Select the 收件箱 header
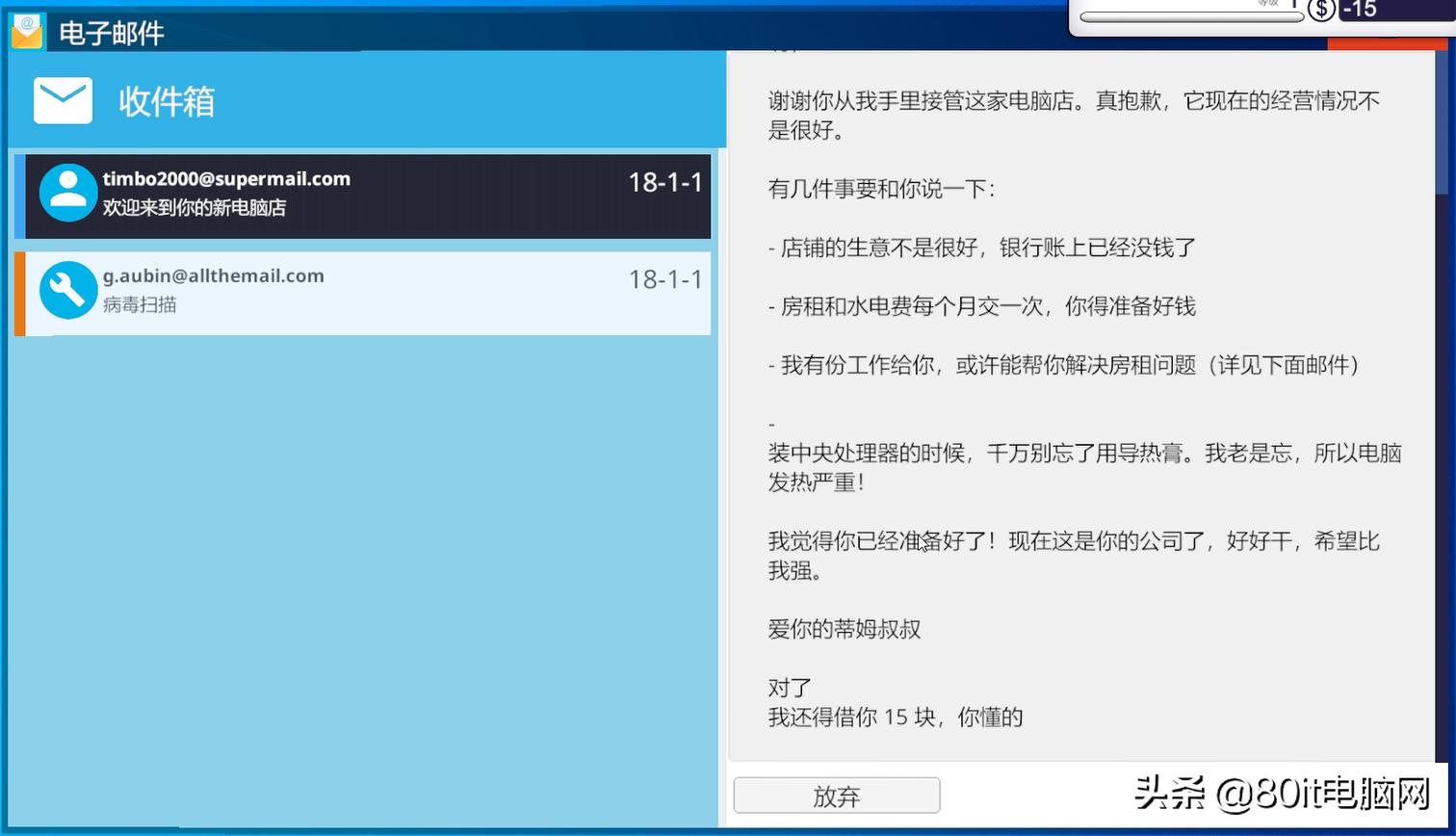The image size is (1456, 836). pos(166,102)
